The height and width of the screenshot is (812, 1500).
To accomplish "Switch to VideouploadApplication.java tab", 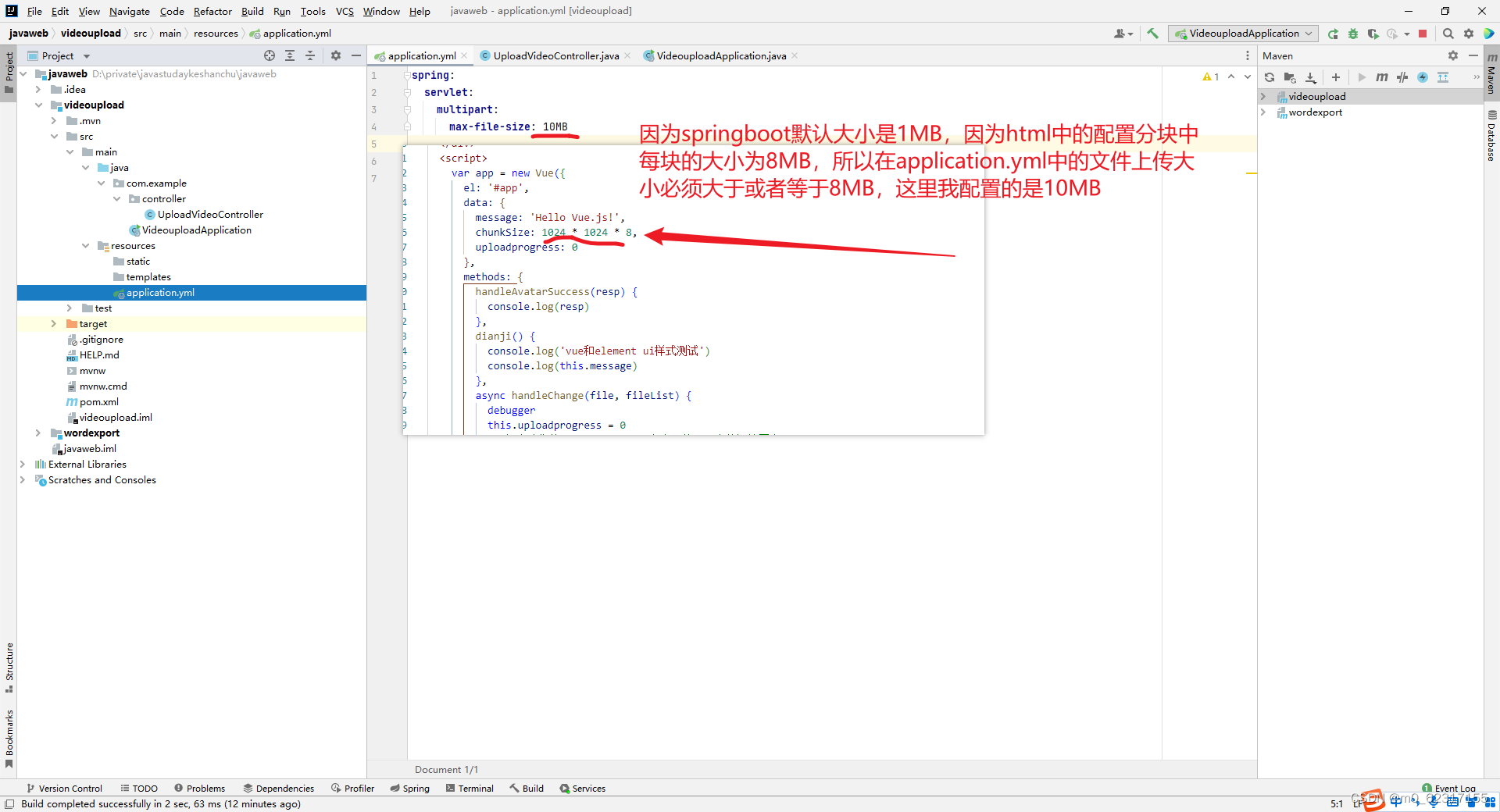I will coord(721,55).
